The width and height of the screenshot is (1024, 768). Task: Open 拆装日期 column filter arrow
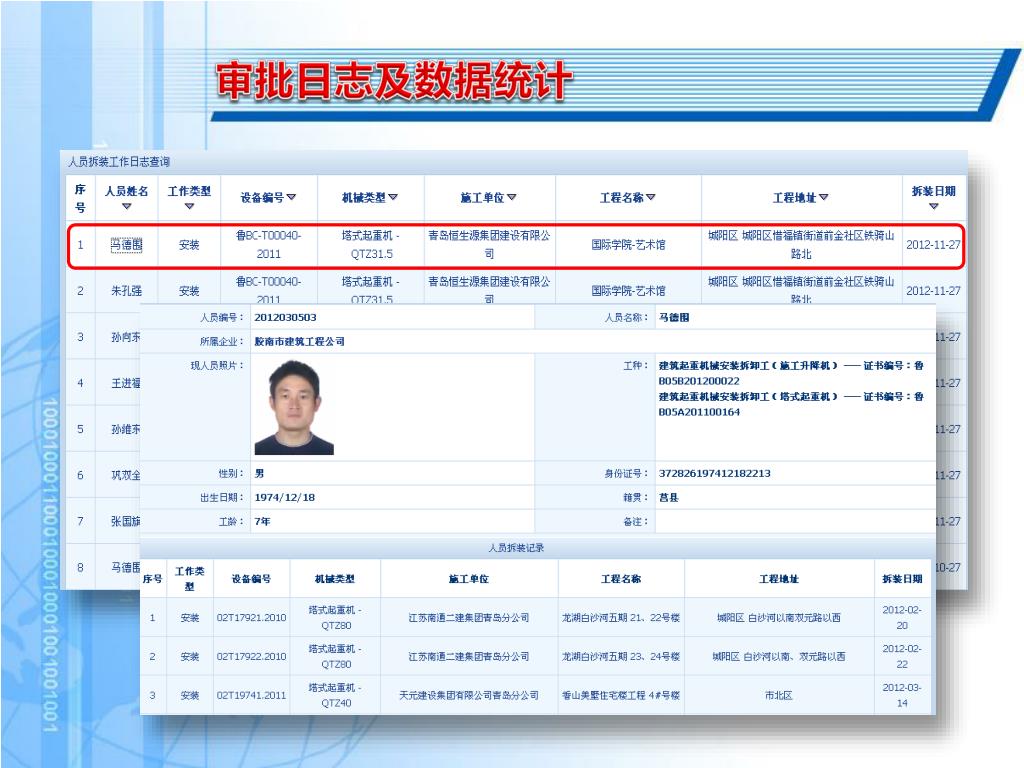pos(933,206)
